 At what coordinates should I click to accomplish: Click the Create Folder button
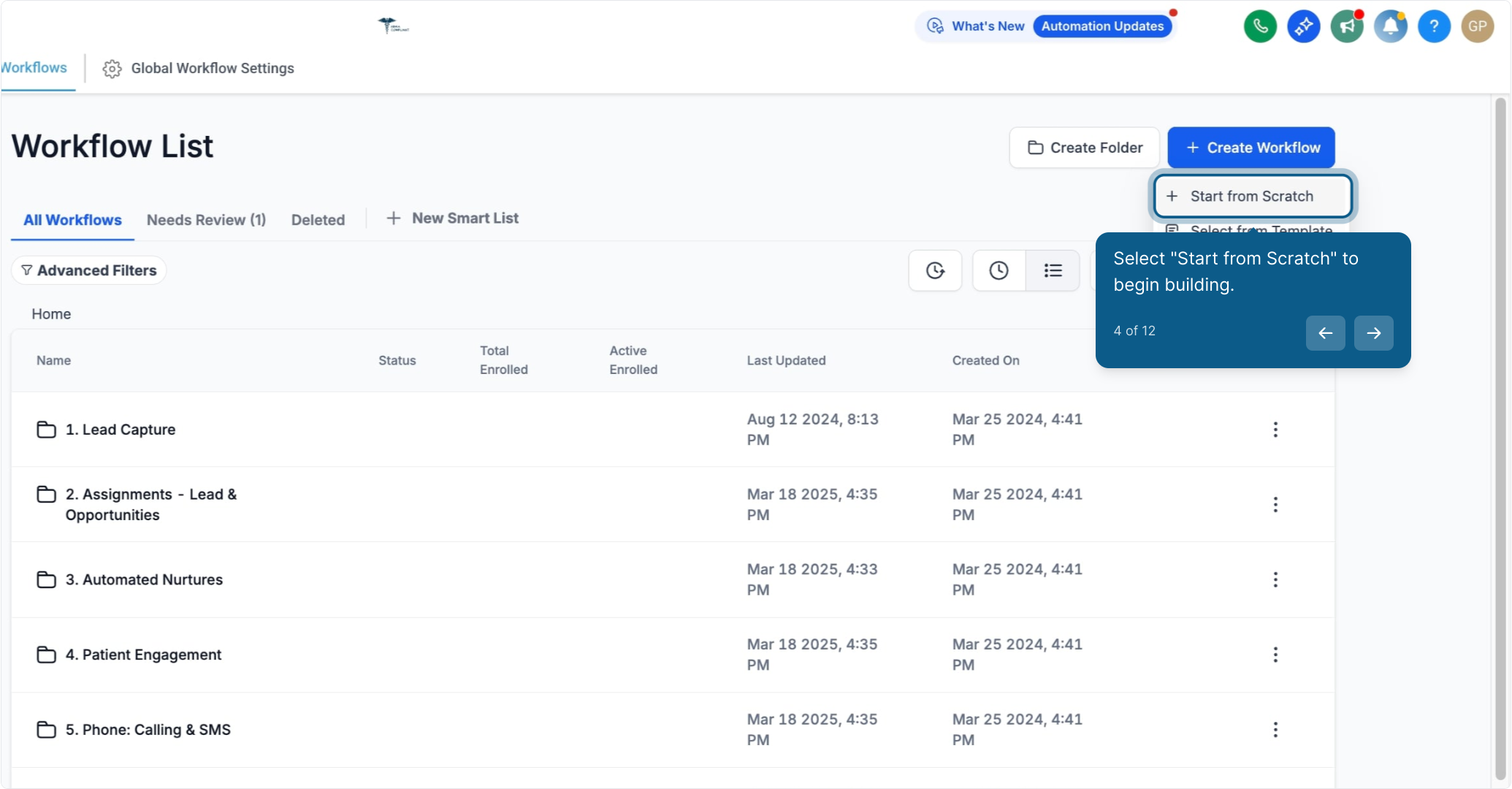point(1084,148)
